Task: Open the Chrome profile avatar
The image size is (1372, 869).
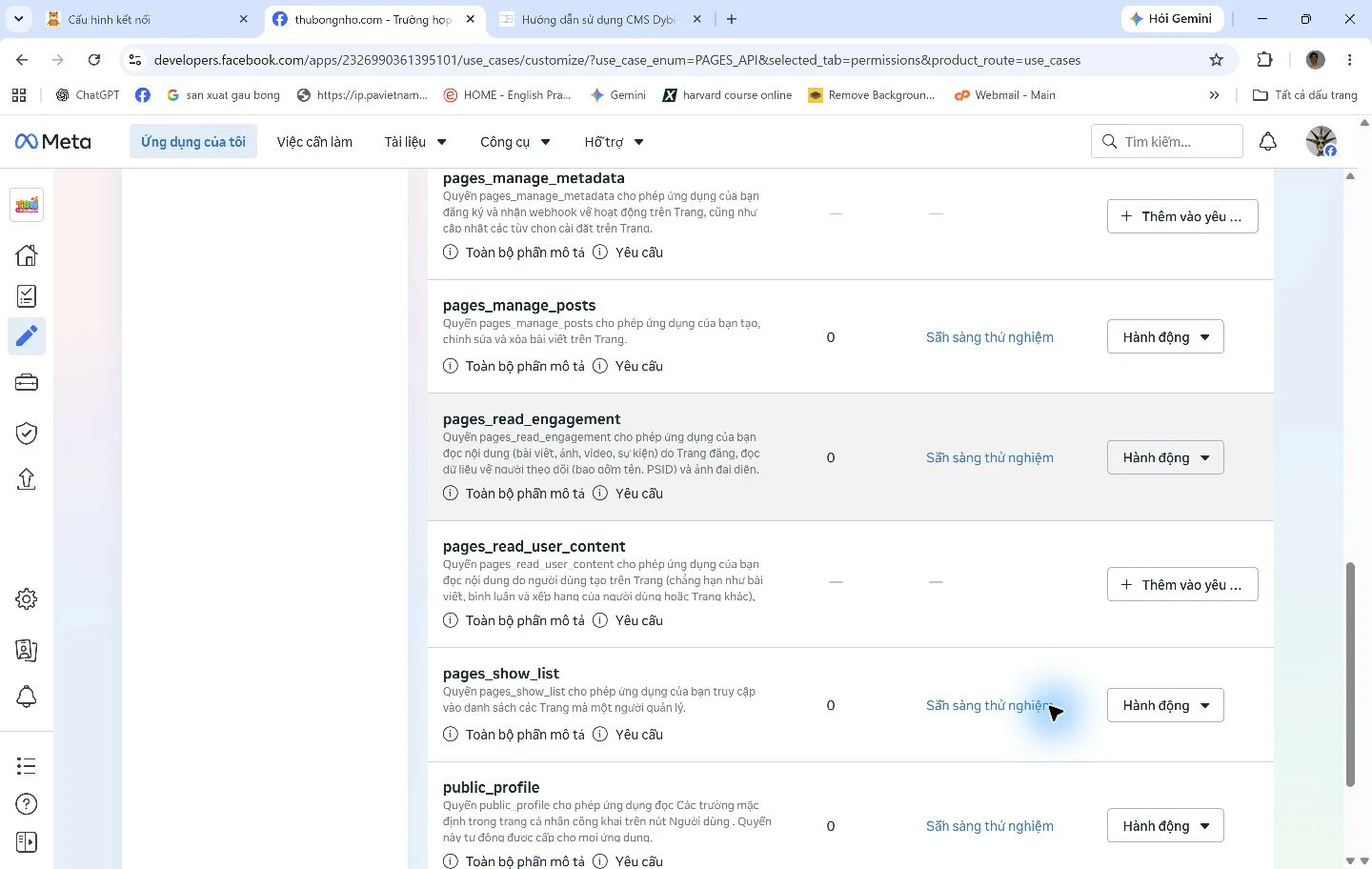Action: point(1316,60)
